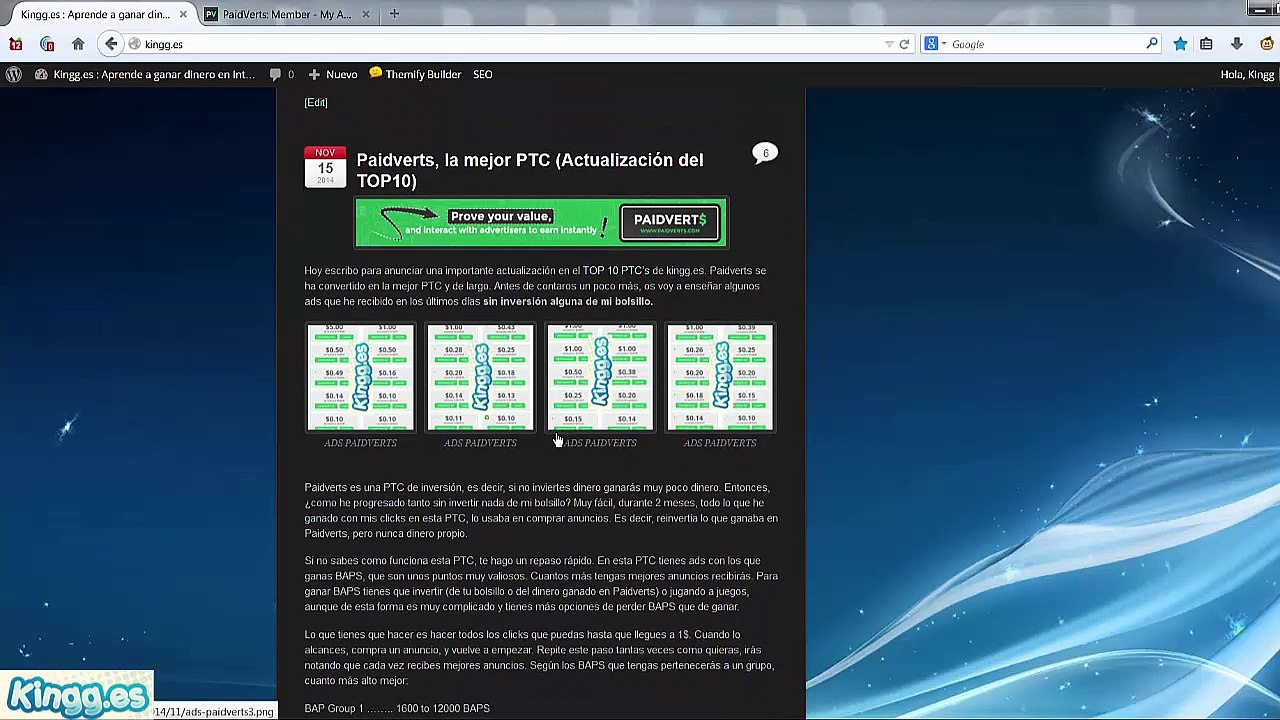1280x720 pixels.
Task: Click the search magnifier icon
Action: tap(1152, 44)
